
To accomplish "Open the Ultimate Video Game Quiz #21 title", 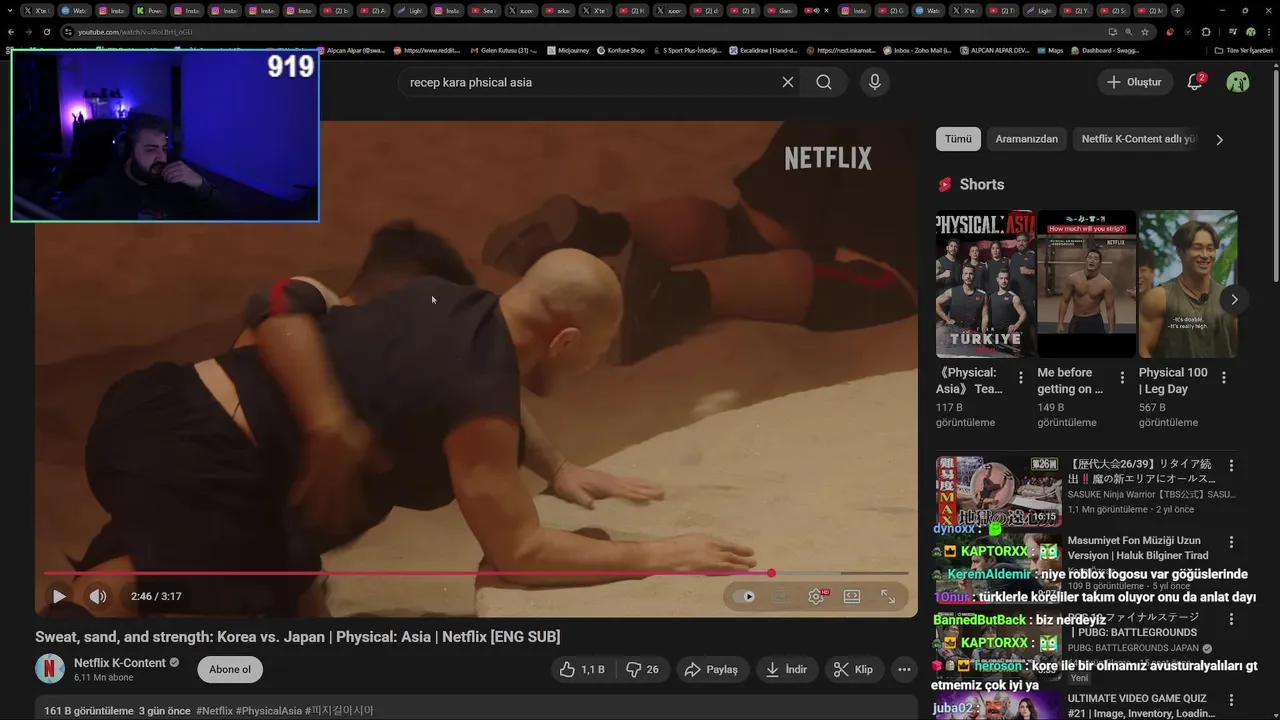I will click(1141, 706).
